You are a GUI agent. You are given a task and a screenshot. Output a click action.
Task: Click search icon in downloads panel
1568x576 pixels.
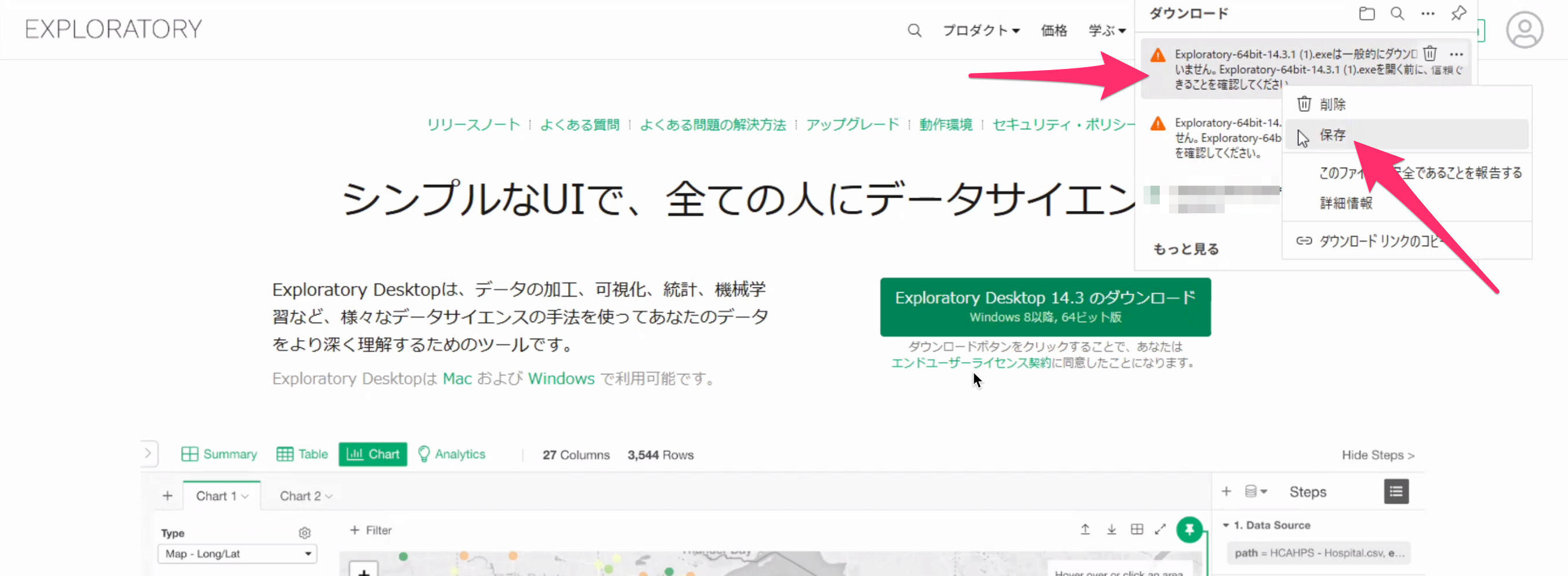pyautogui.click(x=1397, y=13)
